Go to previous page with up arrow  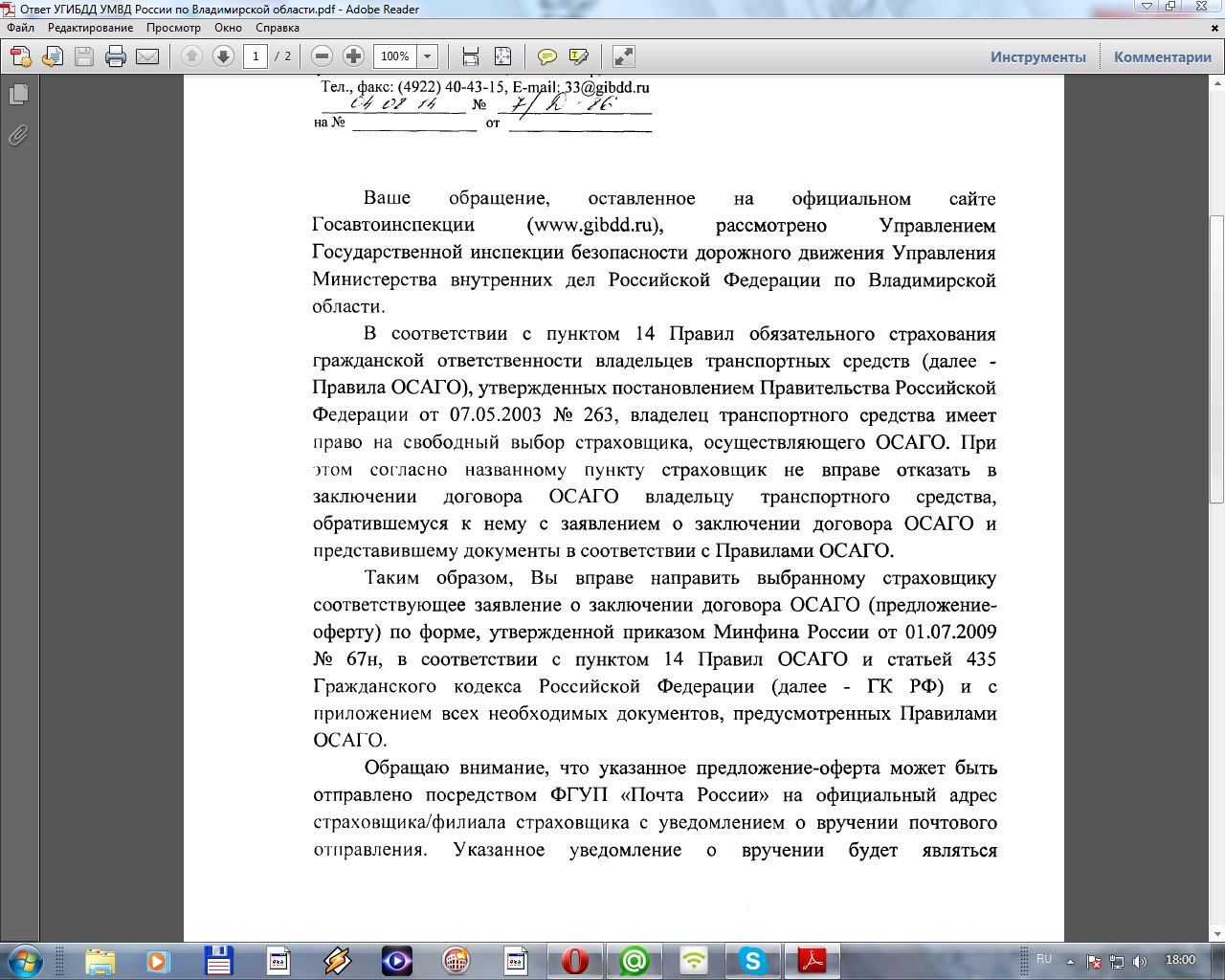click(191, 56)
